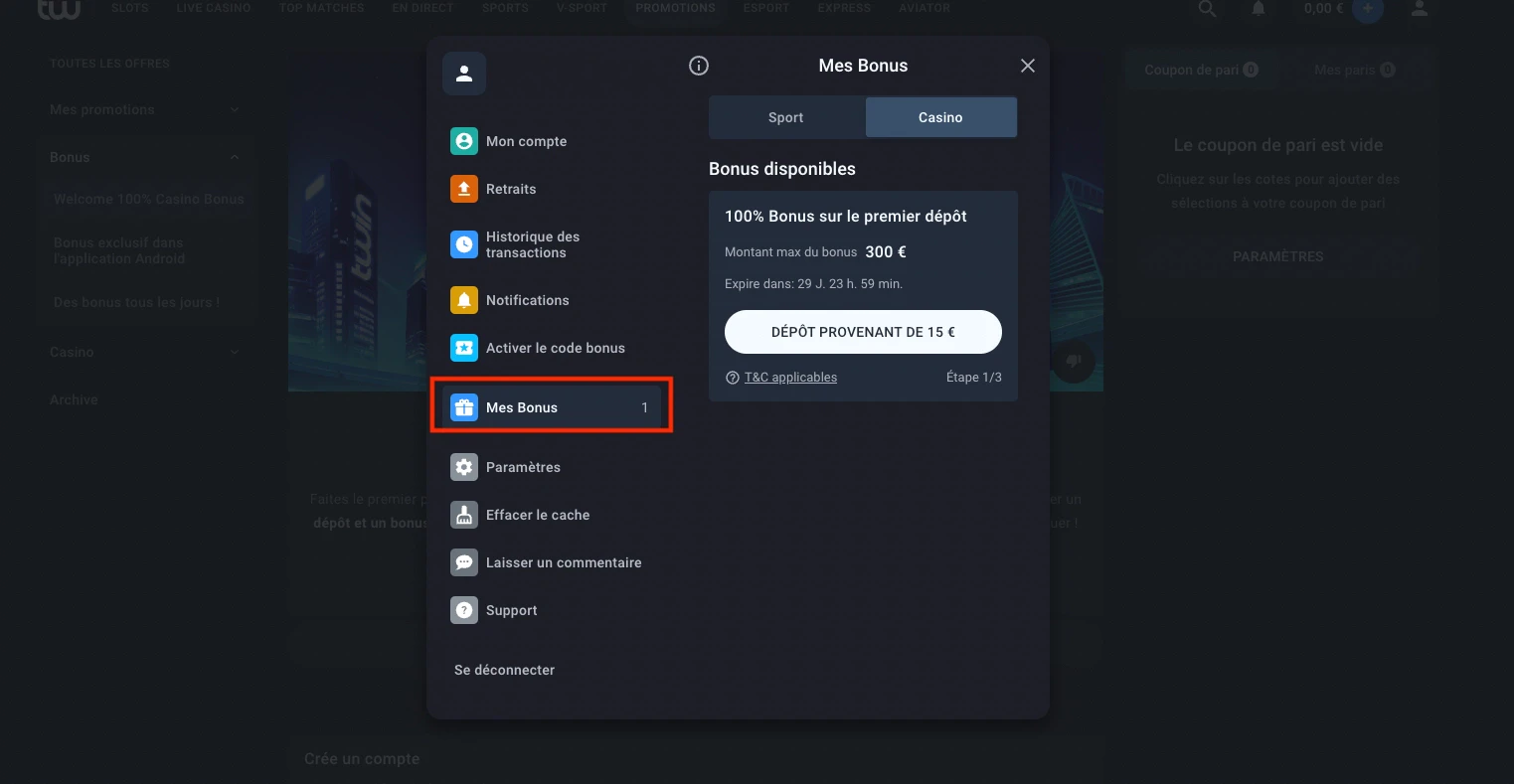
Task: Click the user profile icon in the top bar
Action: (x=1420, y=8)
